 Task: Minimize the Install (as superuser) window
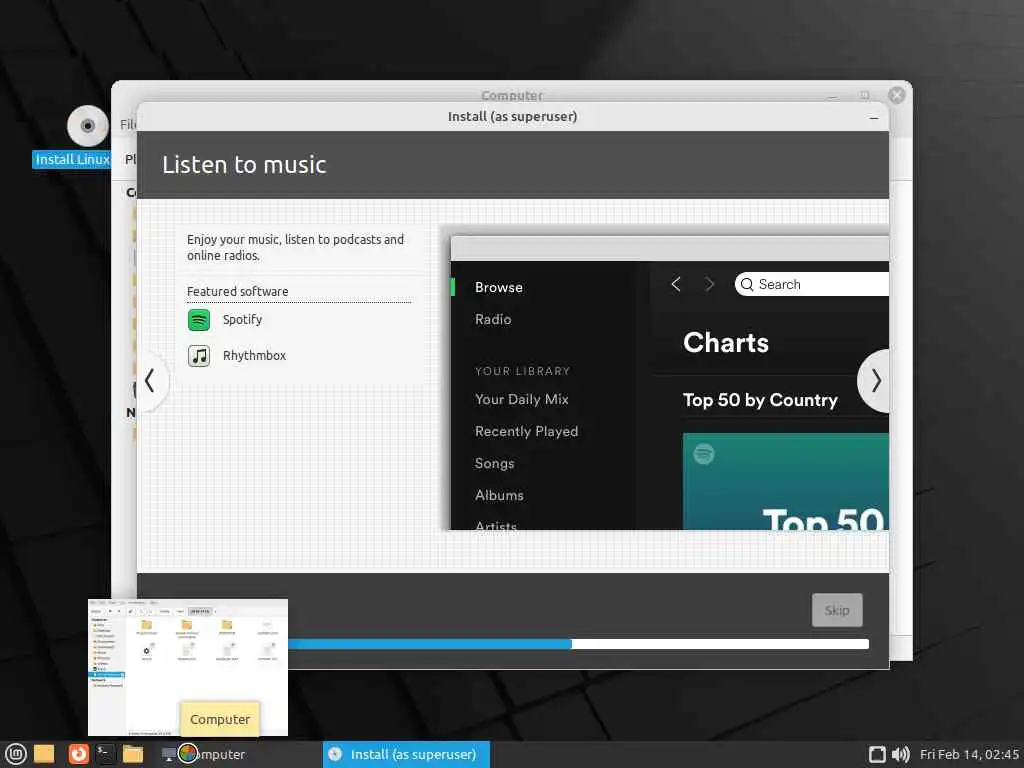874,118
